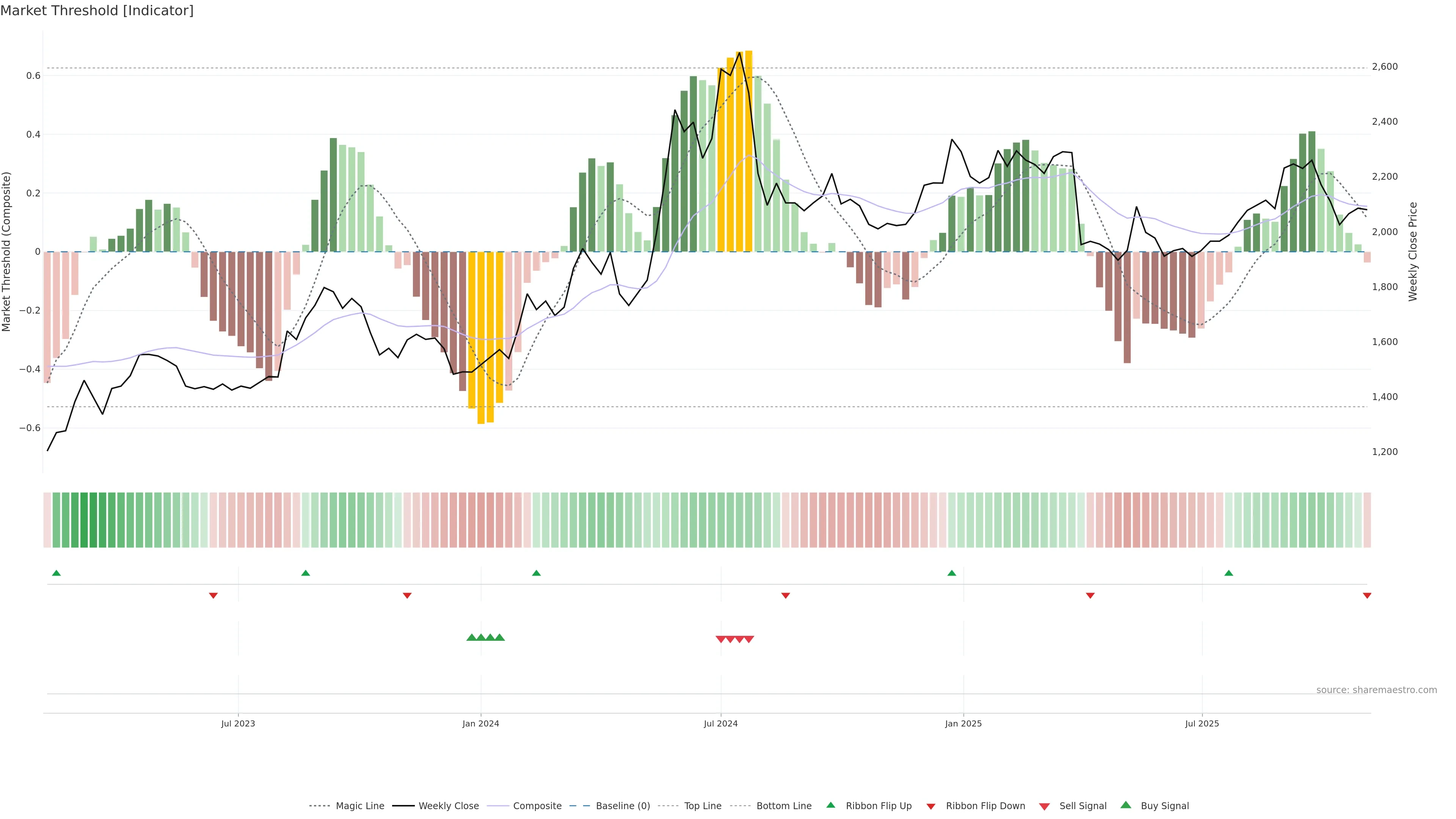Click the first green buy signal marker

coord(471,637)
